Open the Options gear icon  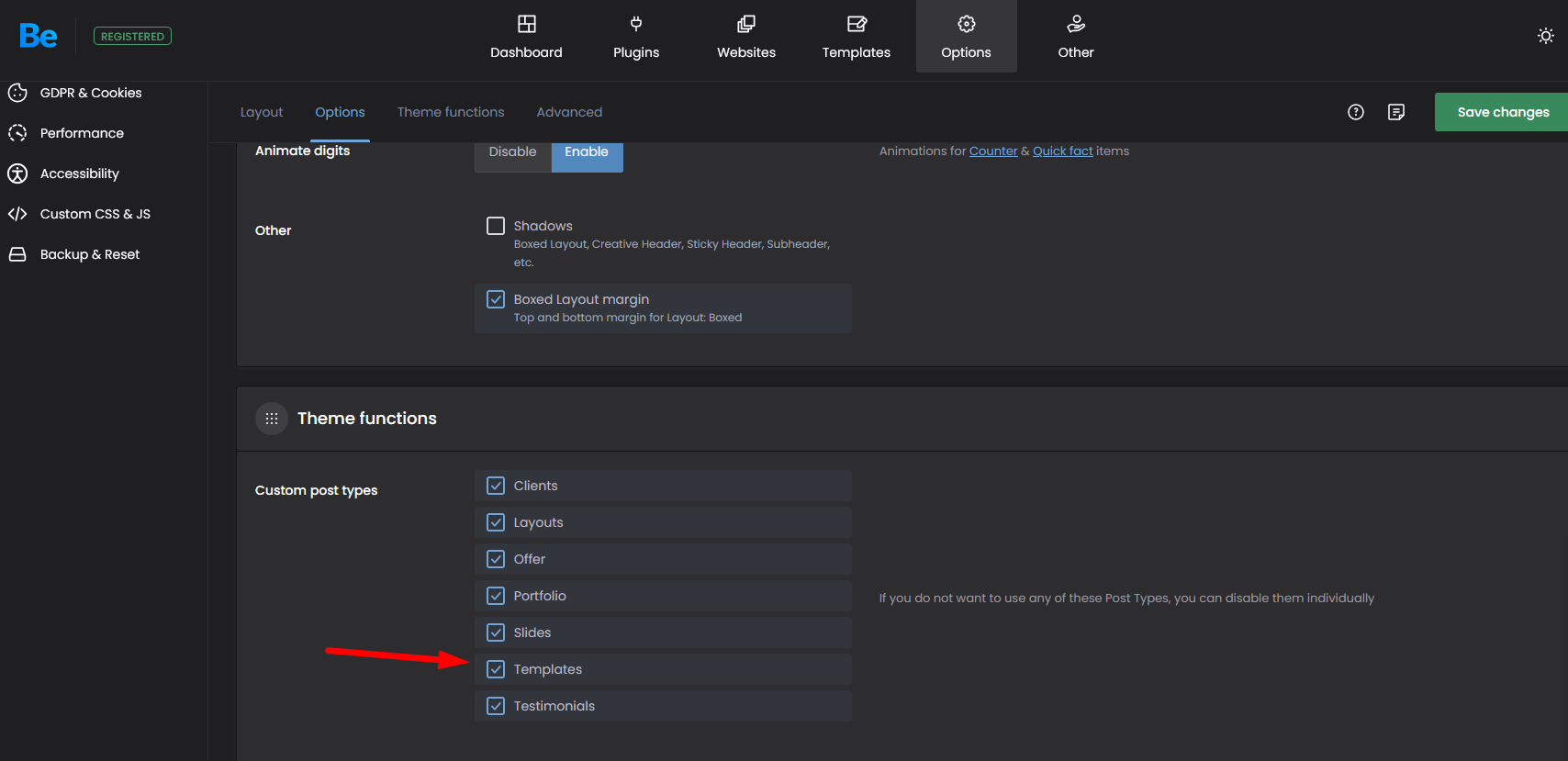click(967, 24)
